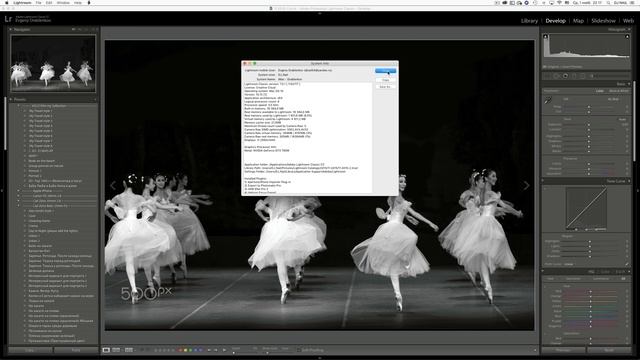
Task: Select the Radial Filter tool
Action: click(582, 76)
